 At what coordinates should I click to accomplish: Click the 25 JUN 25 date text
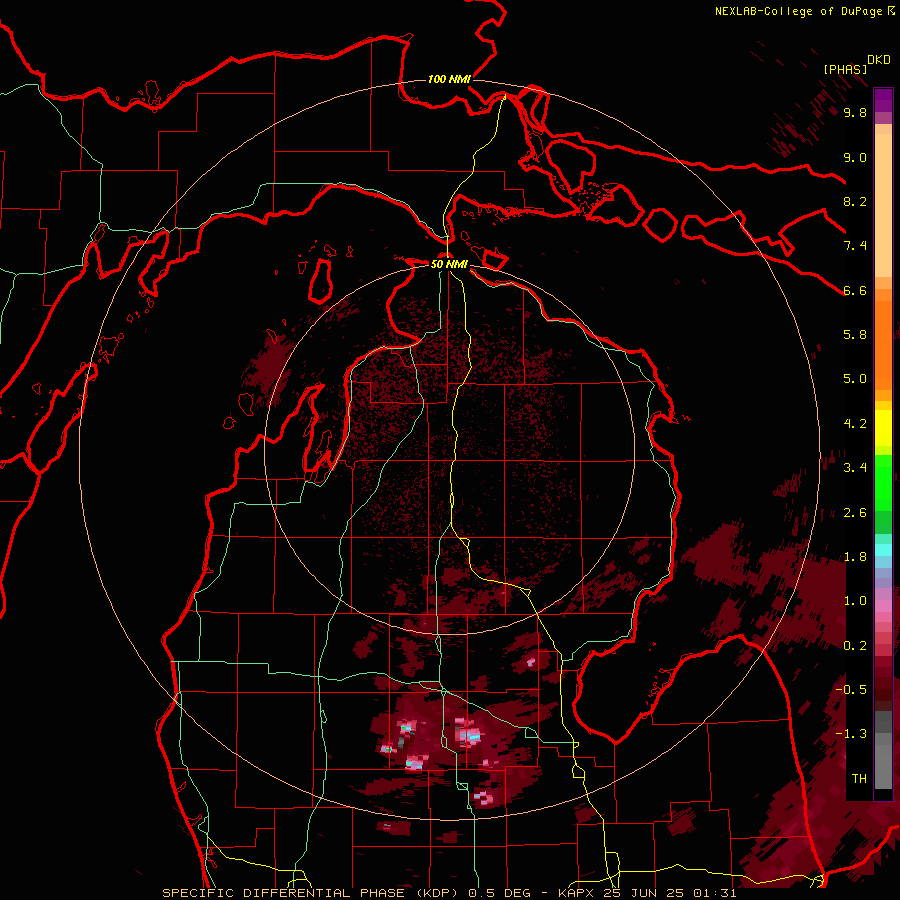pyautogui.click(x=646, y=893)
